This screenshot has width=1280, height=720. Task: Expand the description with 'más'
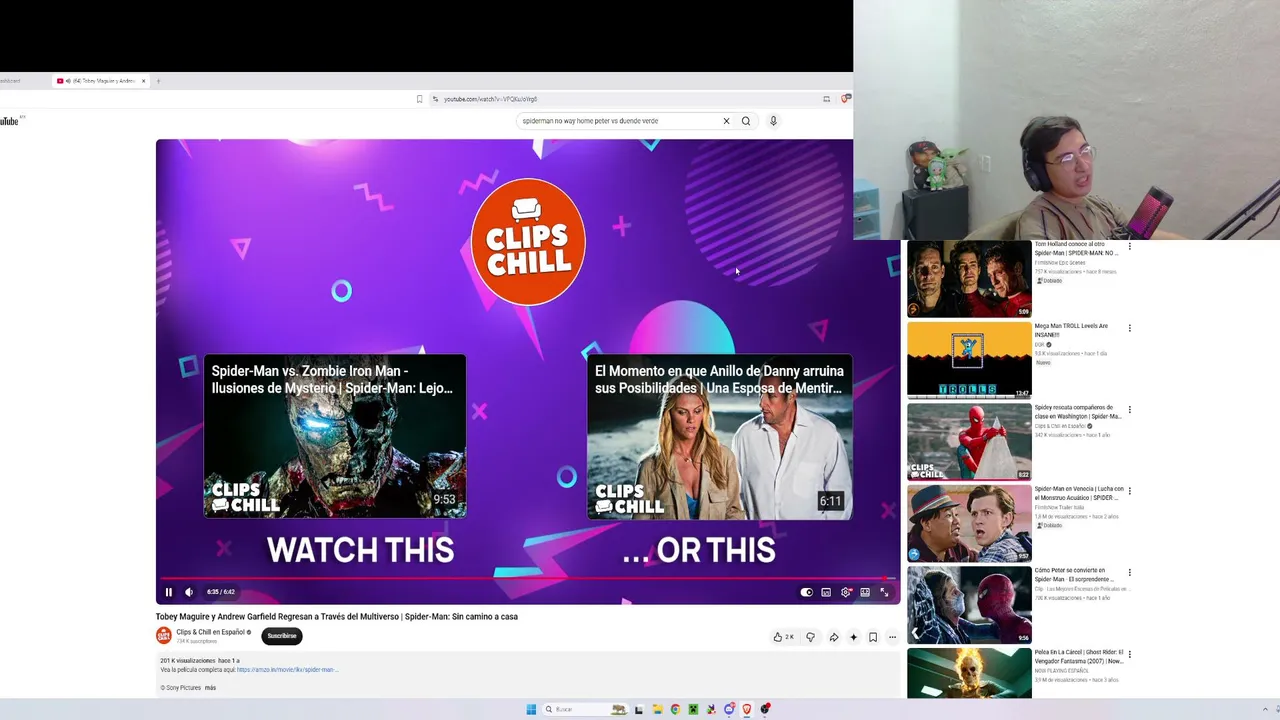(210, 688)
